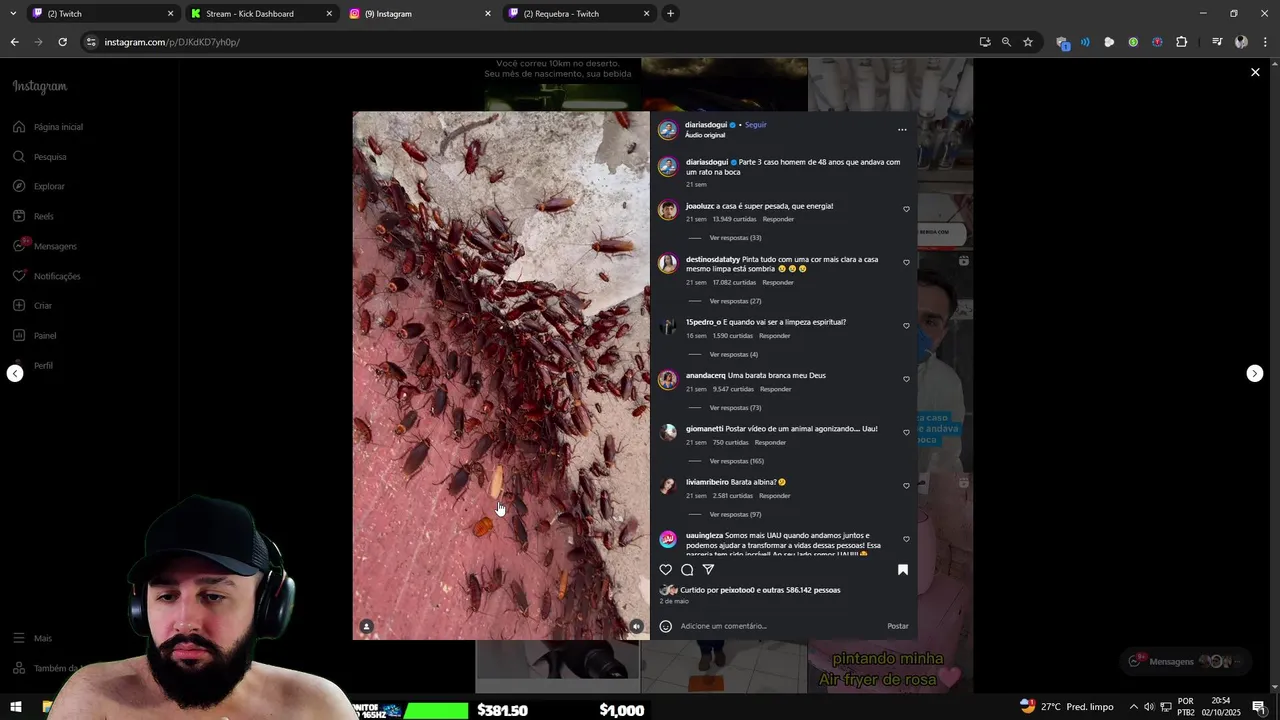Open media controls music icon
Viewport: 1280px width, 720px height.
1217,42
